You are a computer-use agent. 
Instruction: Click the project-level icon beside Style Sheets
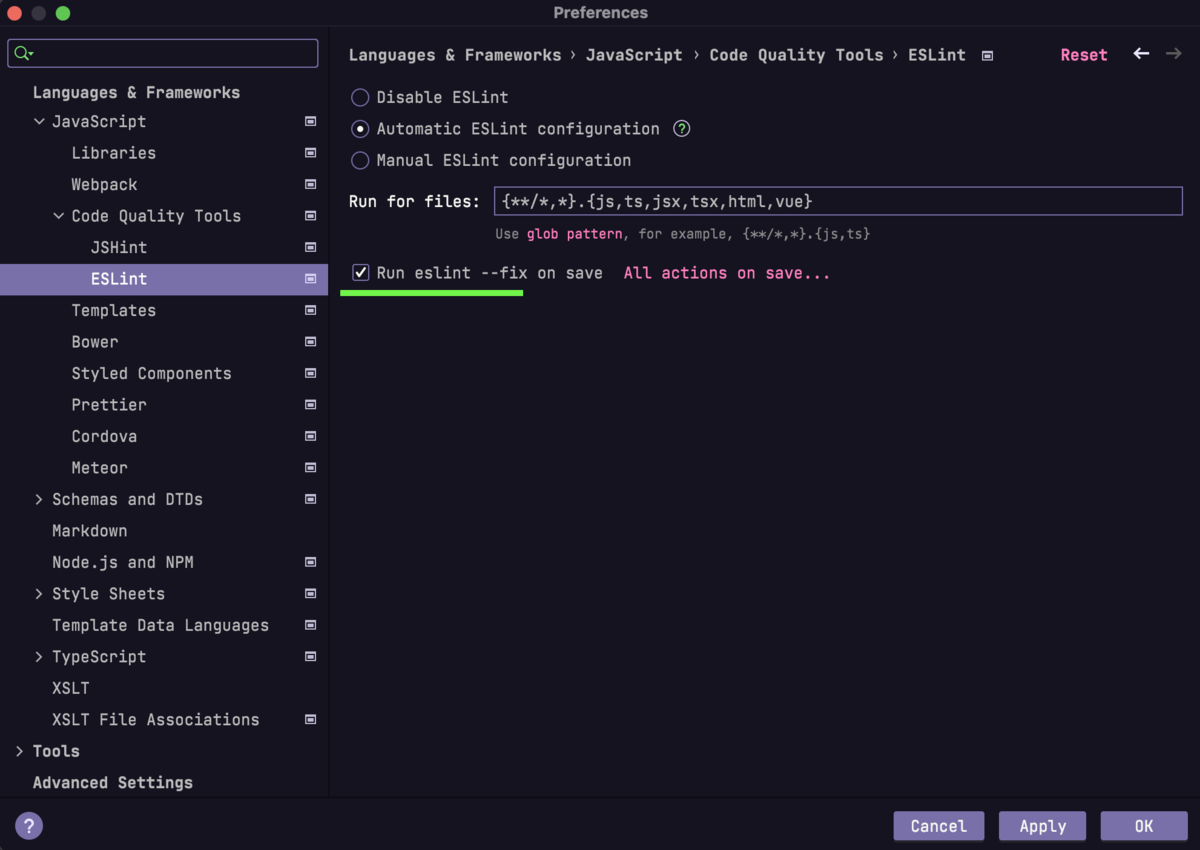(x=311, y=594)
